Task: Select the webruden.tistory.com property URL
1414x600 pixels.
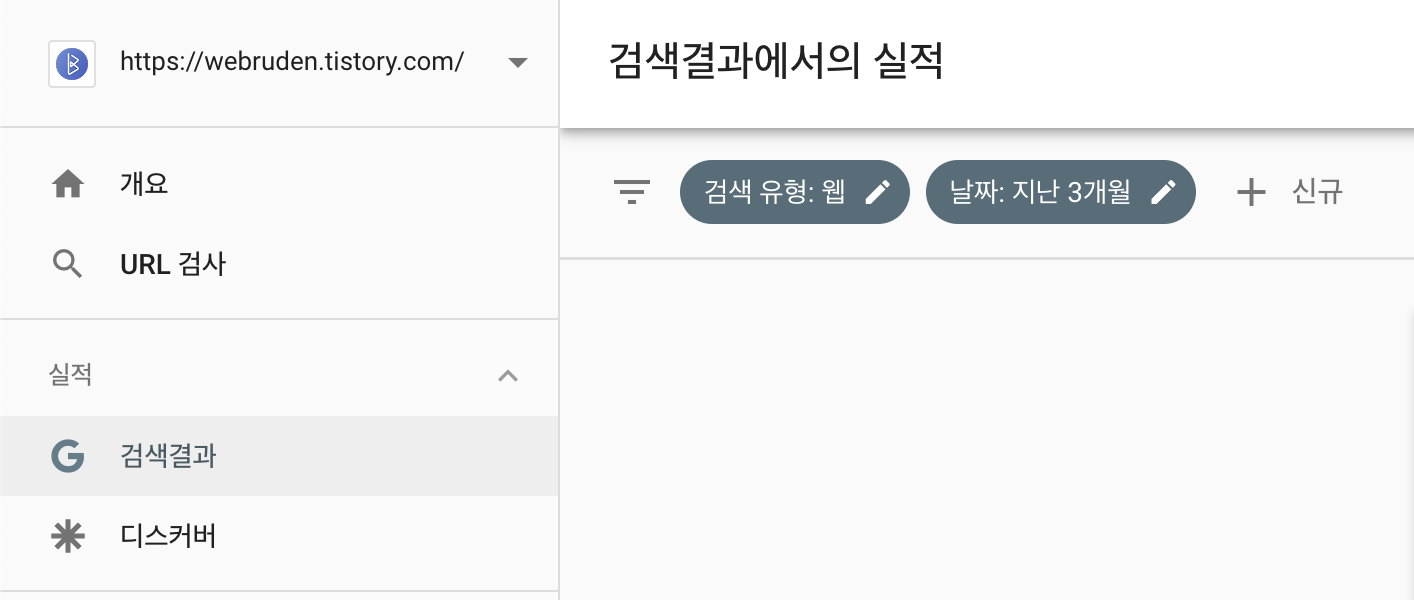Action: tap(292, 62)
